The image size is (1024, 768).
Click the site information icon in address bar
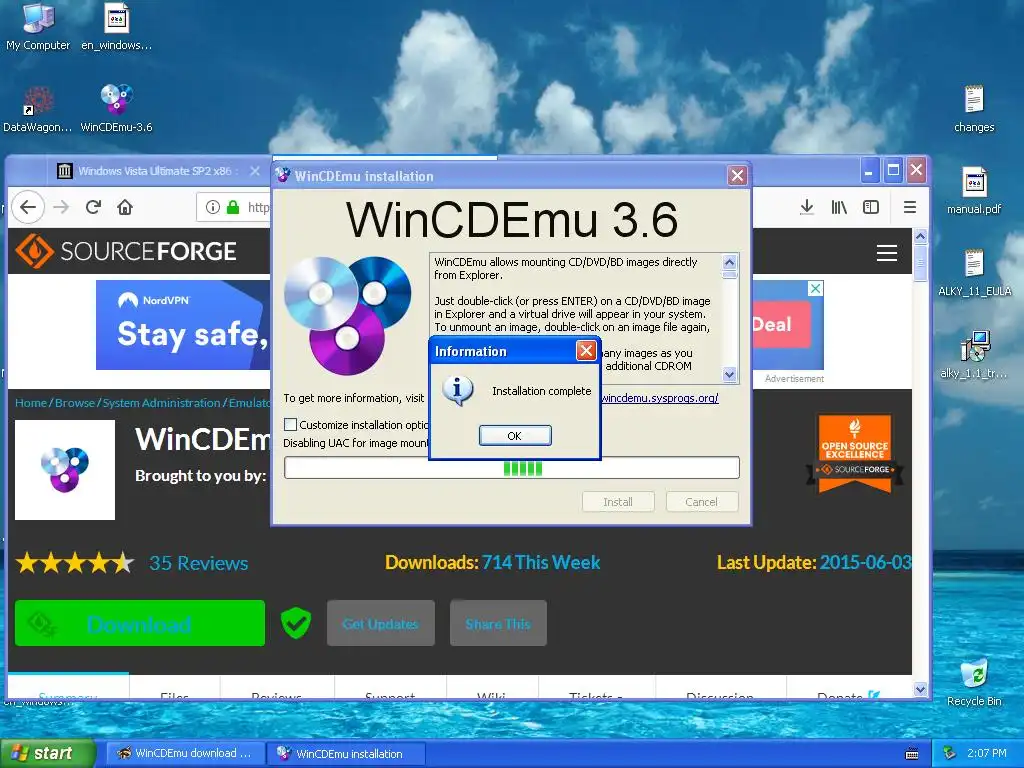(213, 207)
